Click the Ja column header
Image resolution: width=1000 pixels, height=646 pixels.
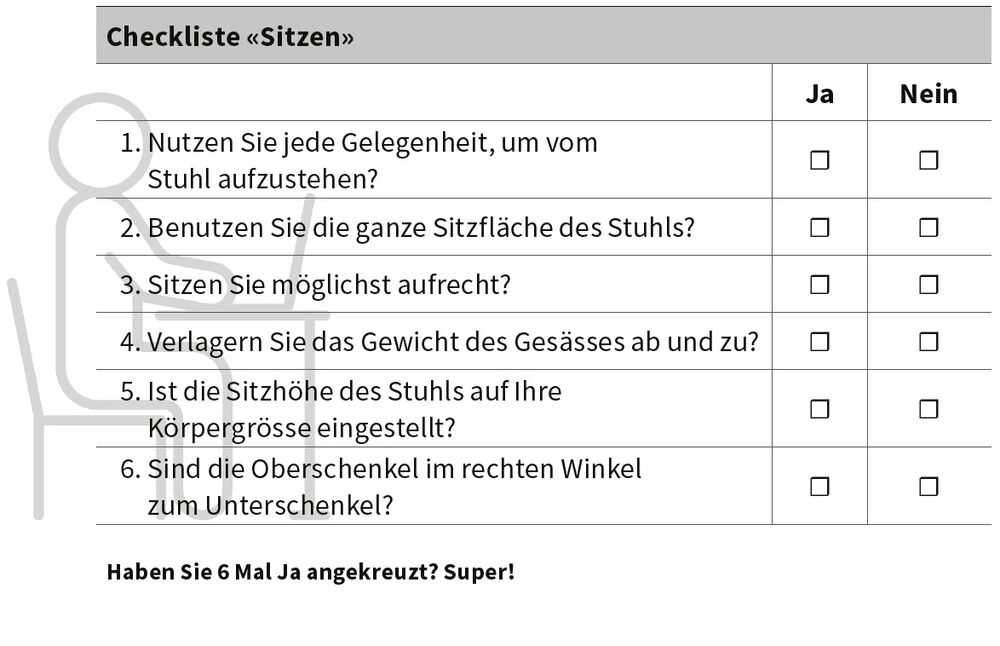(x=820, y=94)
